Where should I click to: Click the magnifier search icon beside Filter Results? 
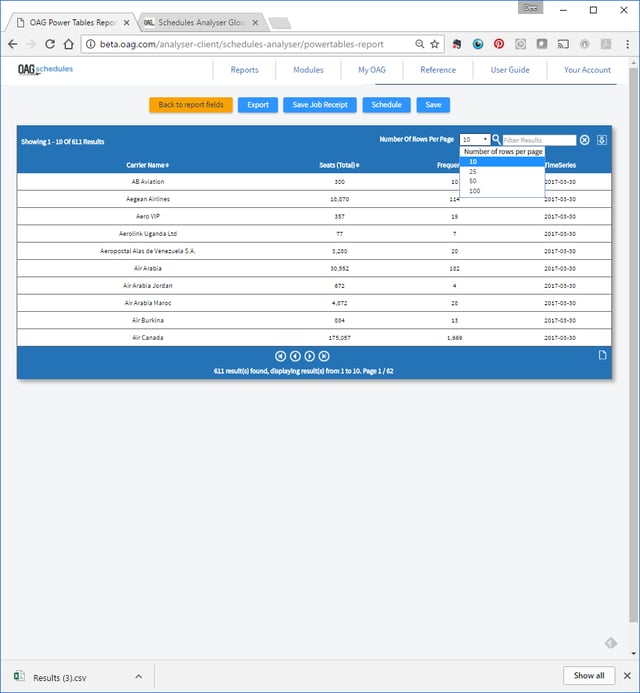click(x=496, y=140)
